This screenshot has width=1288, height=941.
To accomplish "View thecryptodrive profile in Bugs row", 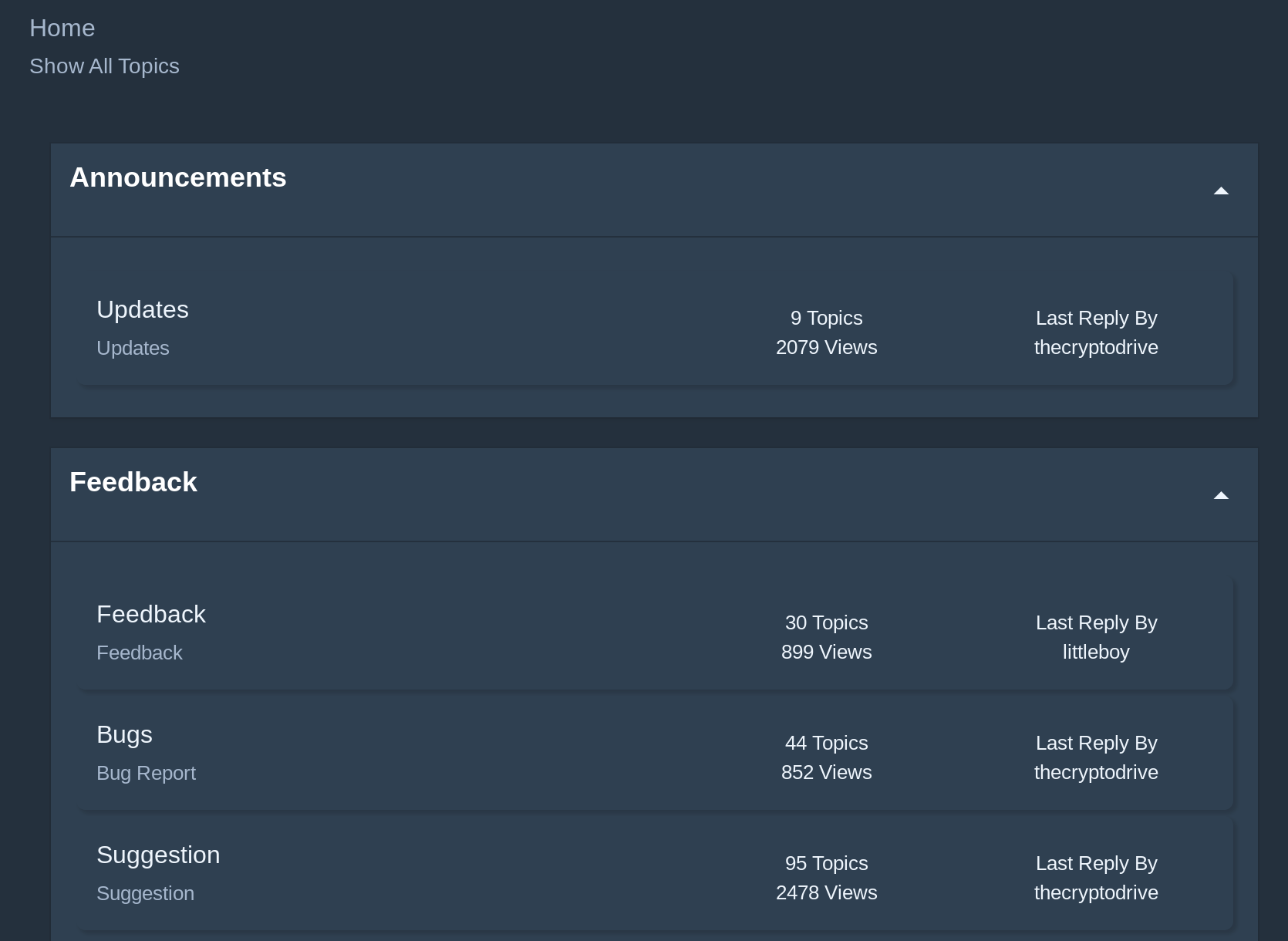I will tap(1096, 772).
